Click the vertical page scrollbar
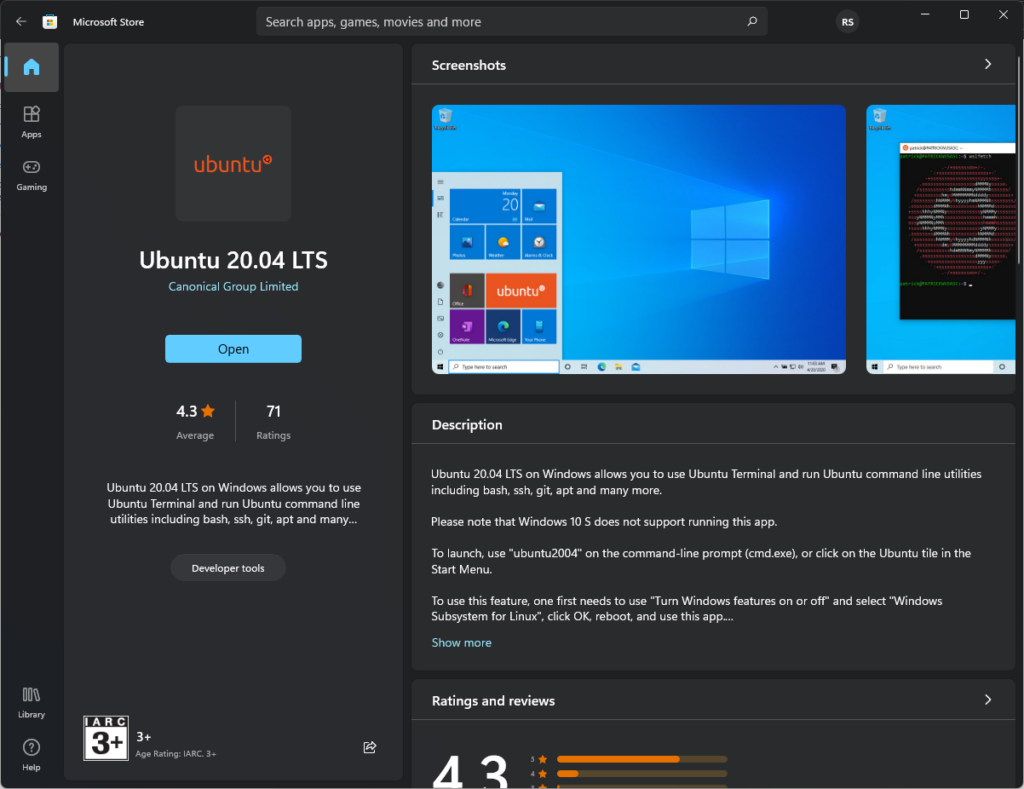This screenshot has width=1024, height=789. point(1018,160)
